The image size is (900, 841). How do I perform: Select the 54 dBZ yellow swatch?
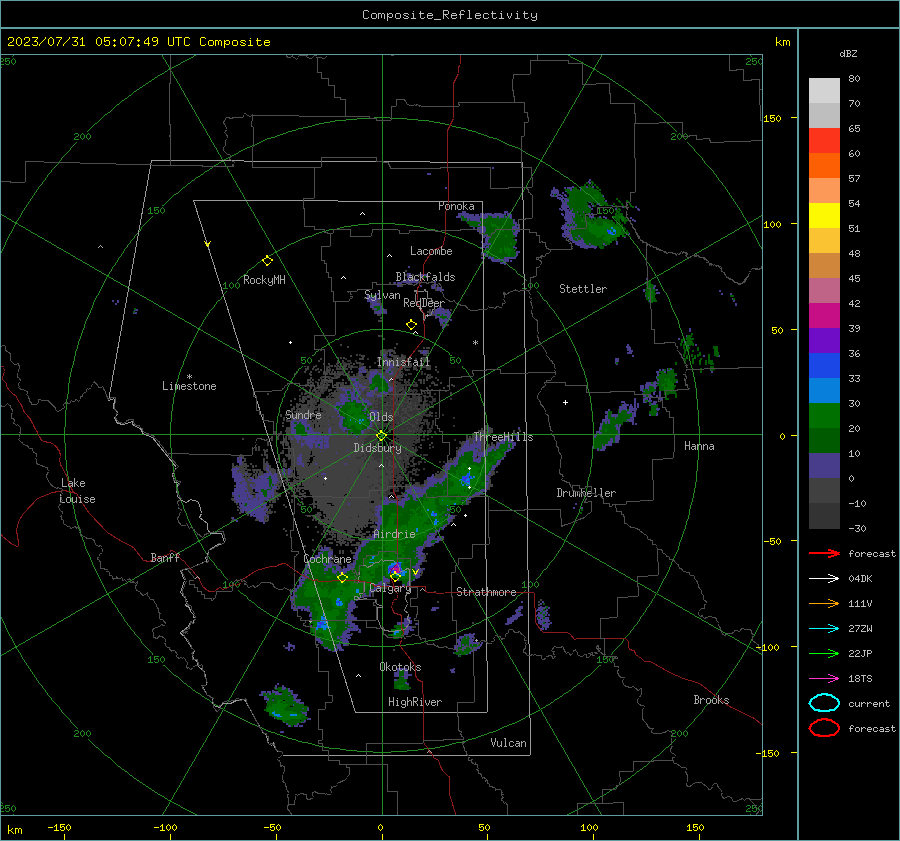point(824,215)
